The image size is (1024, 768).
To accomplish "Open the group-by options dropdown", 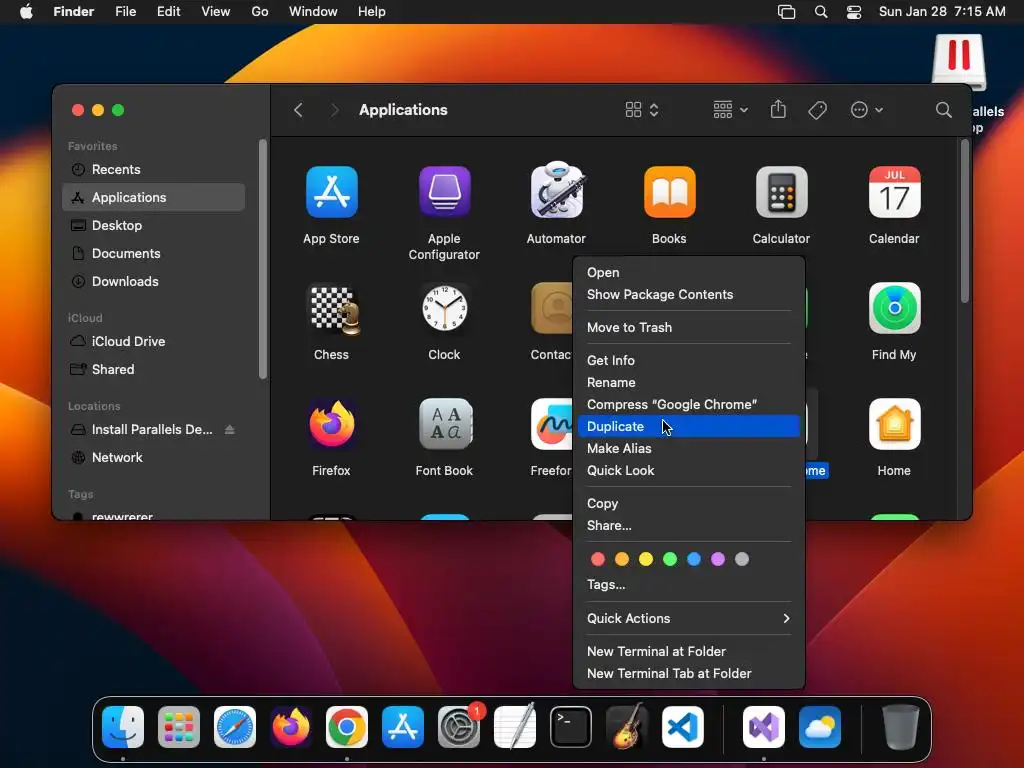I will pos(730,110).
